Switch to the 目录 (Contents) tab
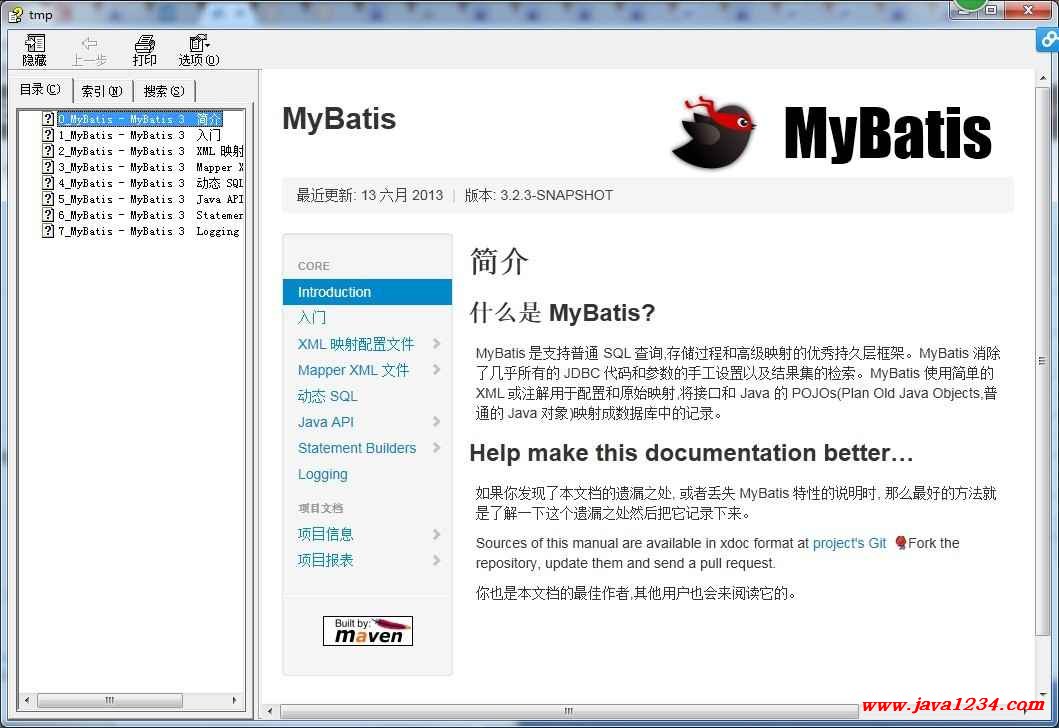The width and height of the screenshot is (1059, 728). pos(40,90)
